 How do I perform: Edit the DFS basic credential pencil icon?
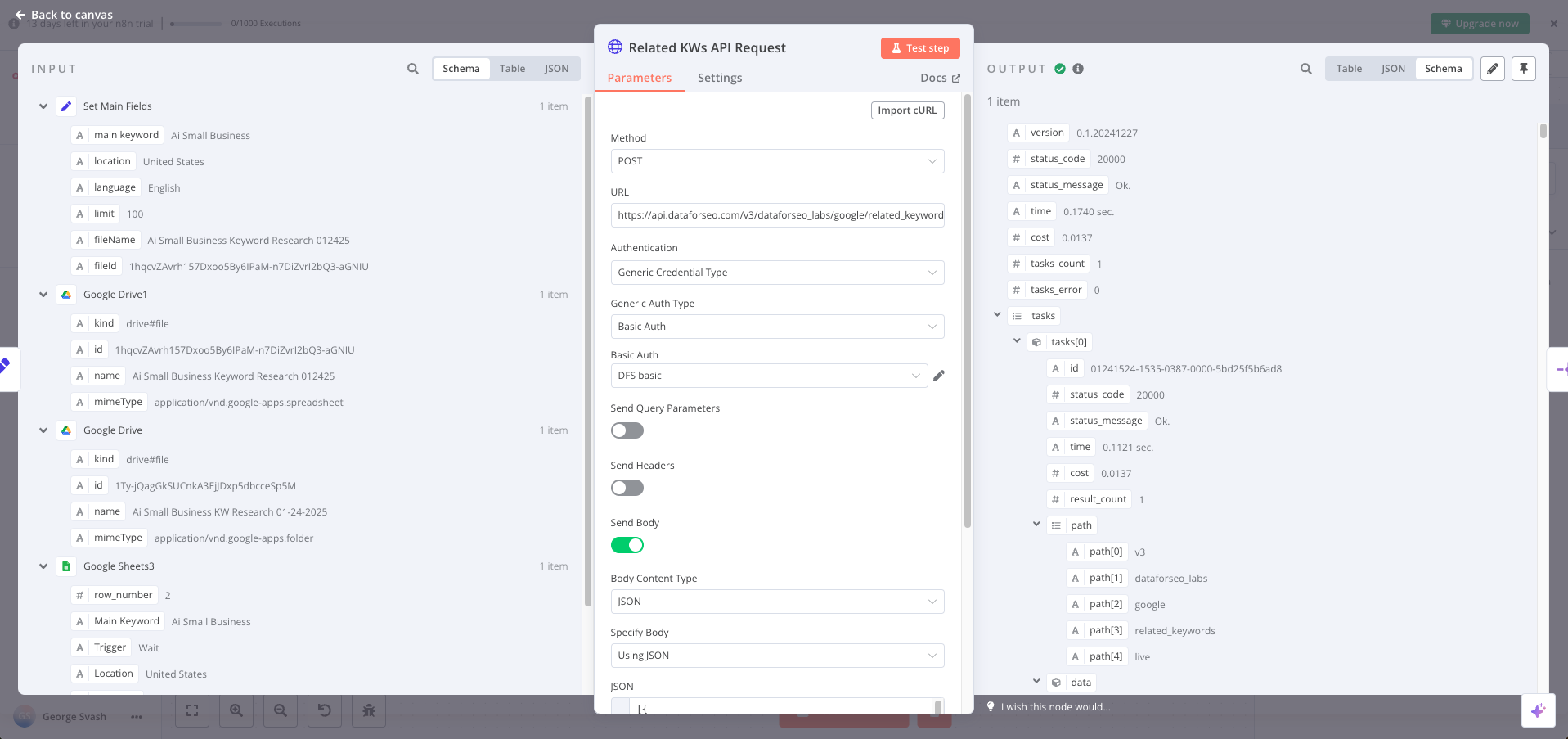pyautogui.click(x=939, y=376)
